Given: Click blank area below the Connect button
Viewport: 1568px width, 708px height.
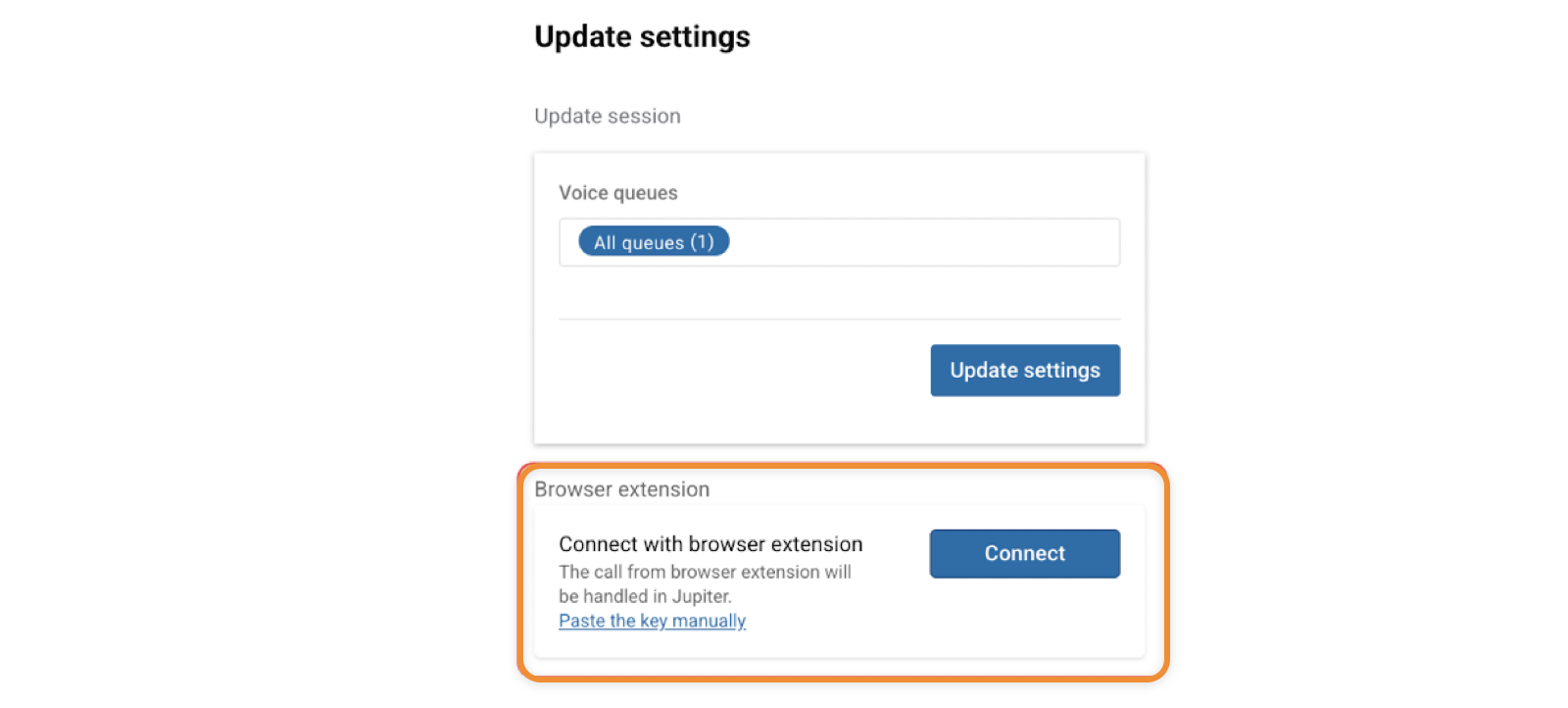Looking at the screenshot, I should [1025, 618].
